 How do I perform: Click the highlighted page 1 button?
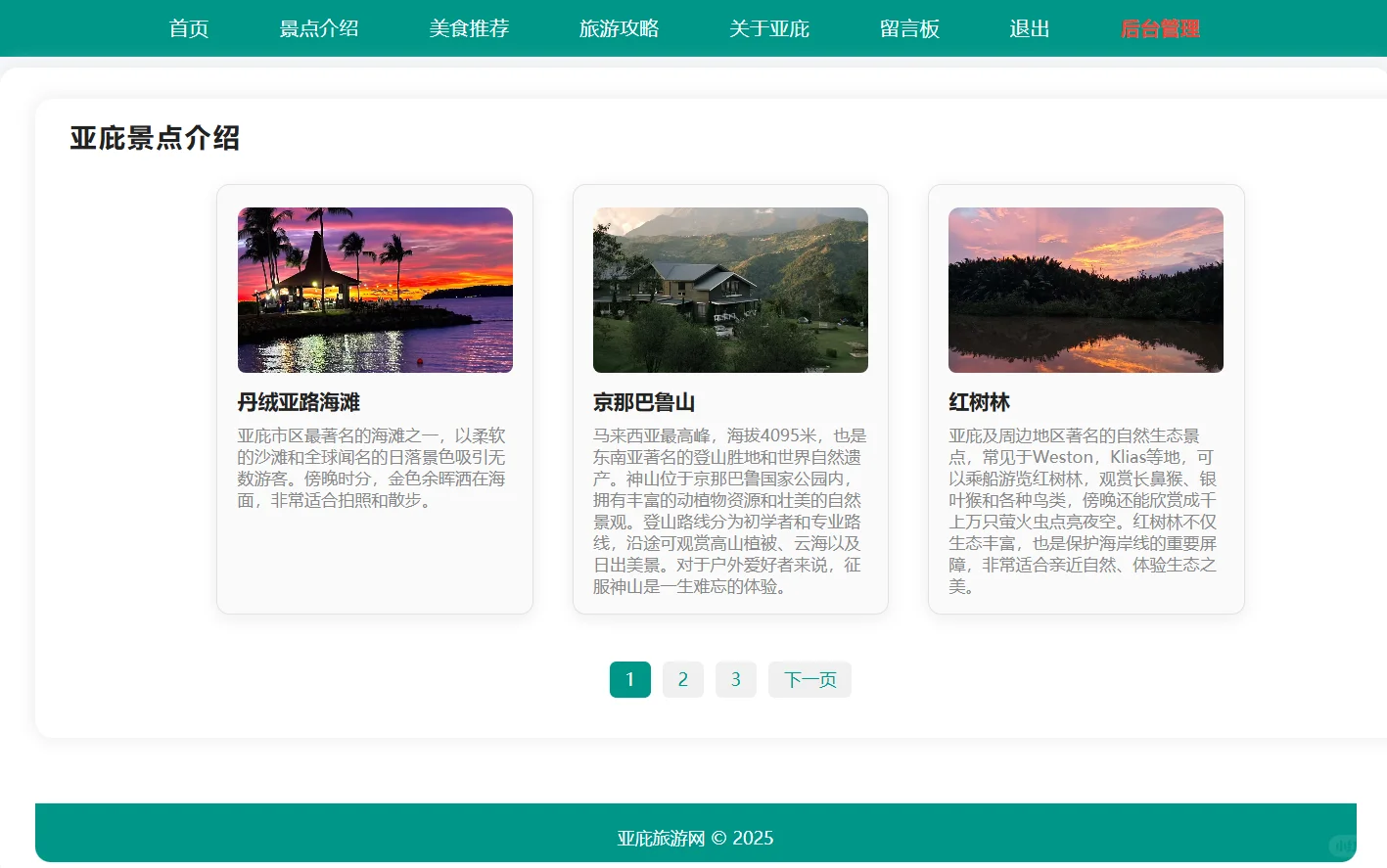630,679
